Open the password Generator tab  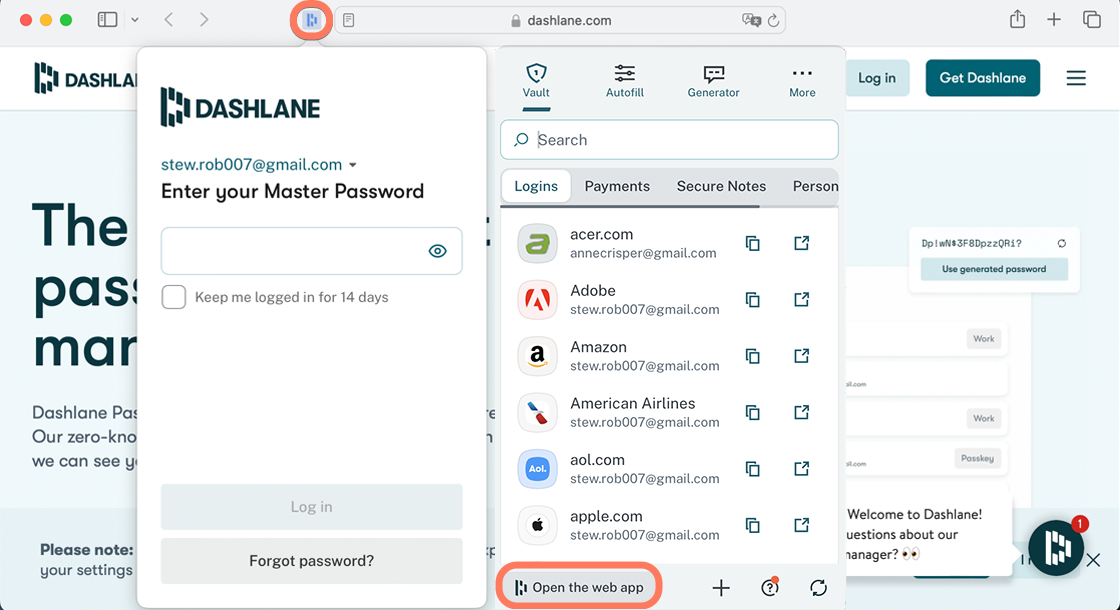(x=714, y=81)
